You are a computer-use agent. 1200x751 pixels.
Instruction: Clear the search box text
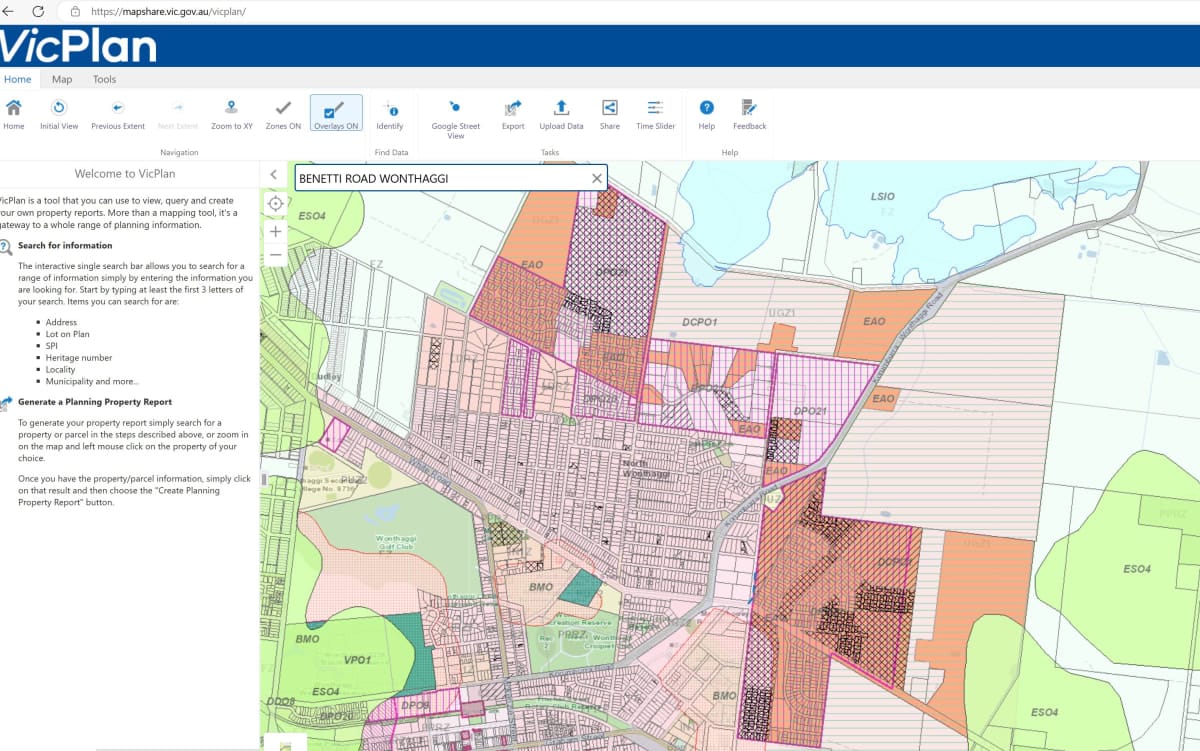[x=597, y=178]
